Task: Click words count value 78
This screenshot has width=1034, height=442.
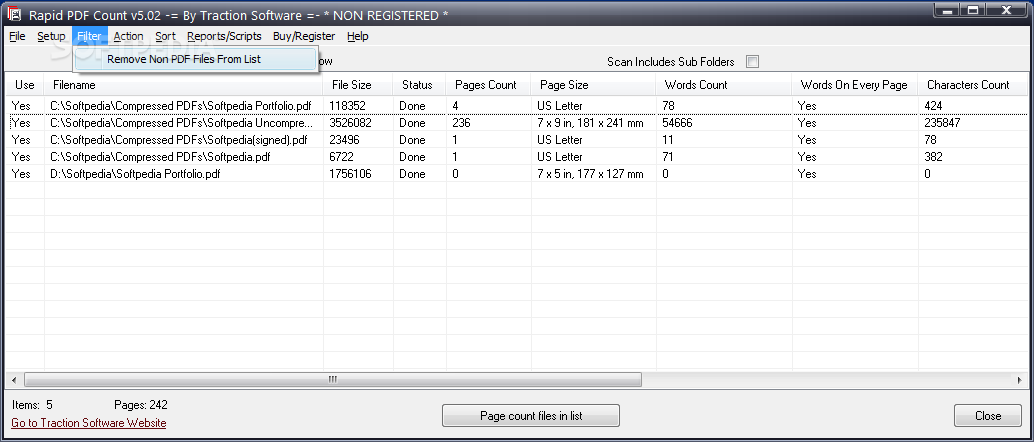Action: [668, 106]
